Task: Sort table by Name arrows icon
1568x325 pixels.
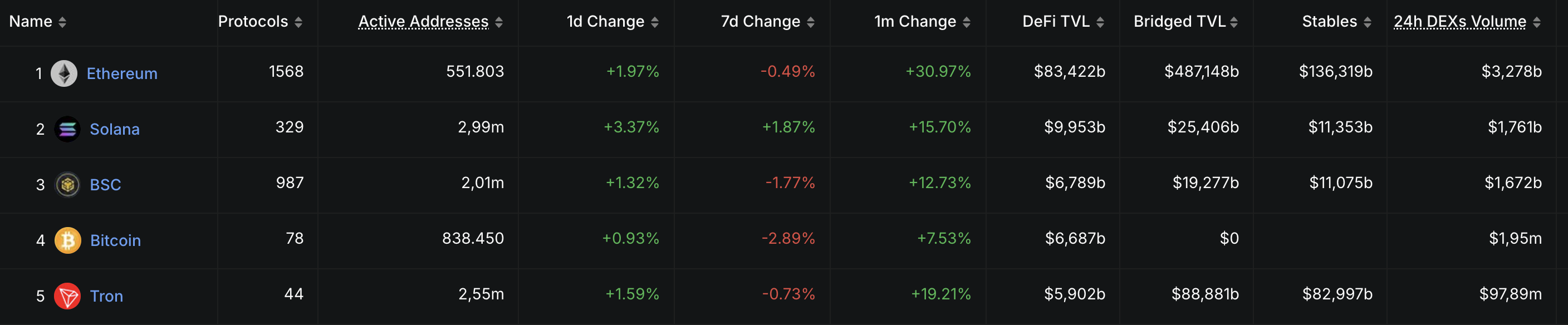Action: point(62,22)
